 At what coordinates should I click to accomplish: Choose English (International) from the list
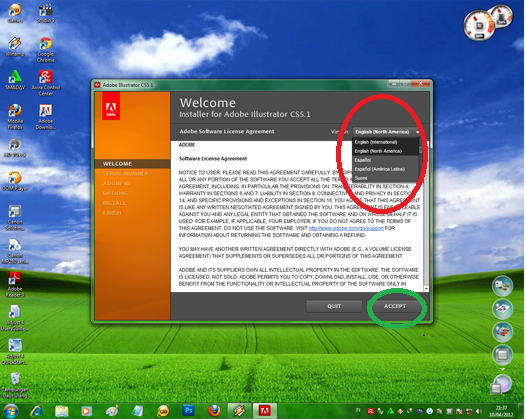386,142
